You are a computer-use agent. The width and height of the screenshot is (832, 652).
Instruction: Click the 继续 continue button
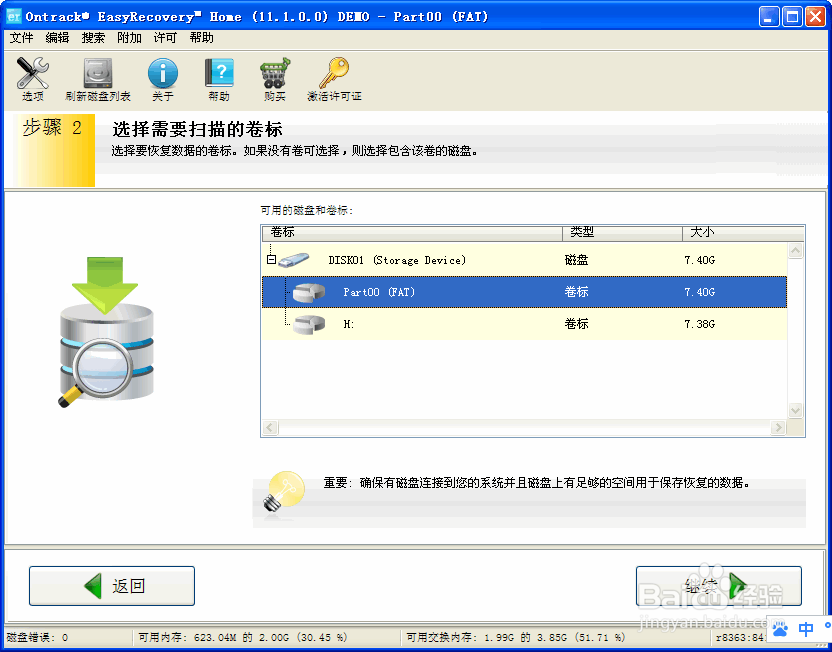pos(718,586)
